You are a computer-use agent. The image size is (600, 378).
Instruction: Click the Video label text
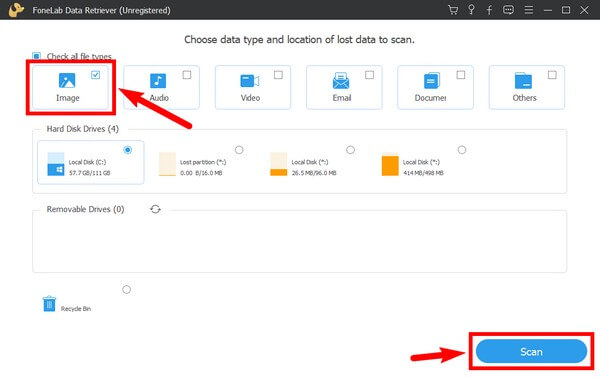[250, 98]
